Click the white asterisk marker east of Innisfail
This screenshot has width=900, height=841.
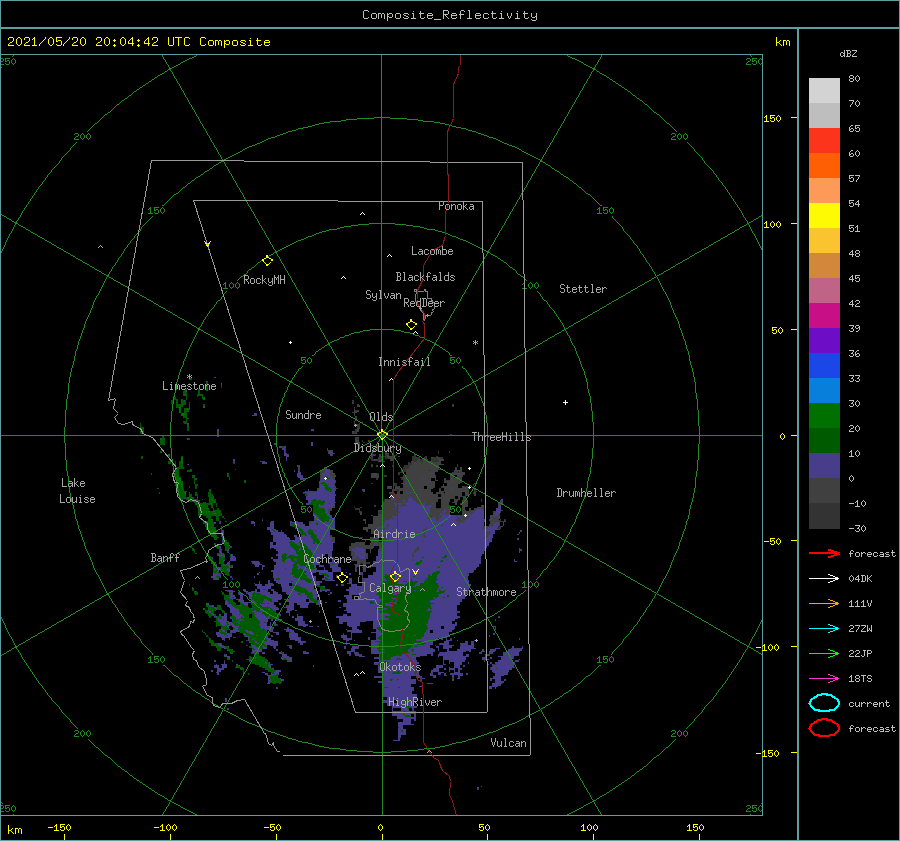[x=475, y=343]
